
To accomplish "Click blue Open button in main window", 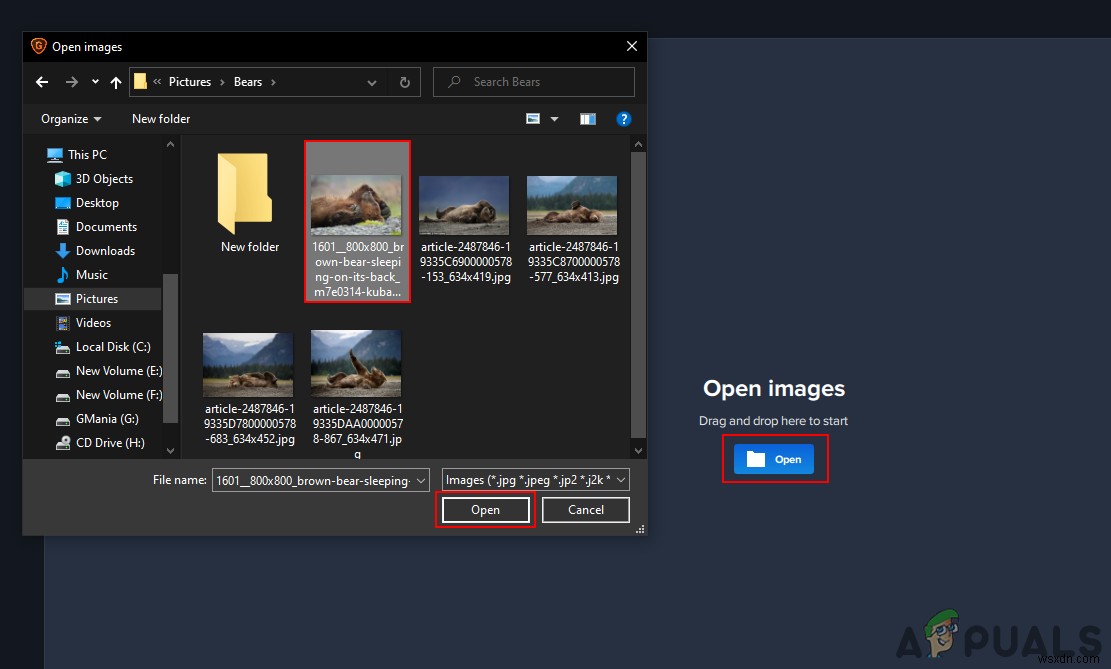I will coord(774,459).
